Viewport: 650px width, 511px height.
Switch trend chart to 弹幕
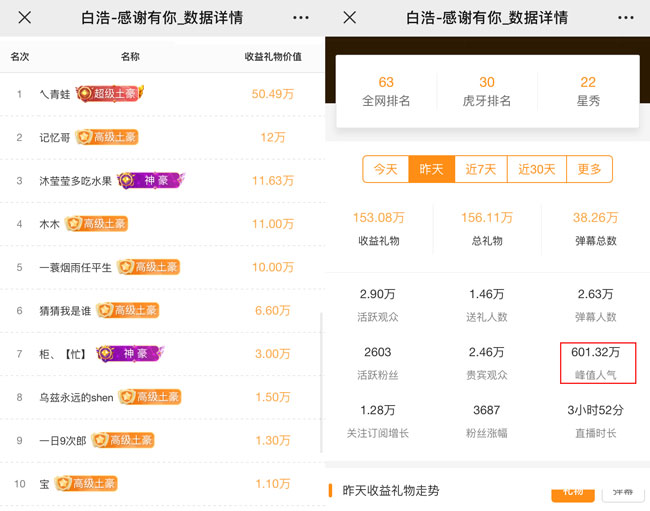[622, 492]
